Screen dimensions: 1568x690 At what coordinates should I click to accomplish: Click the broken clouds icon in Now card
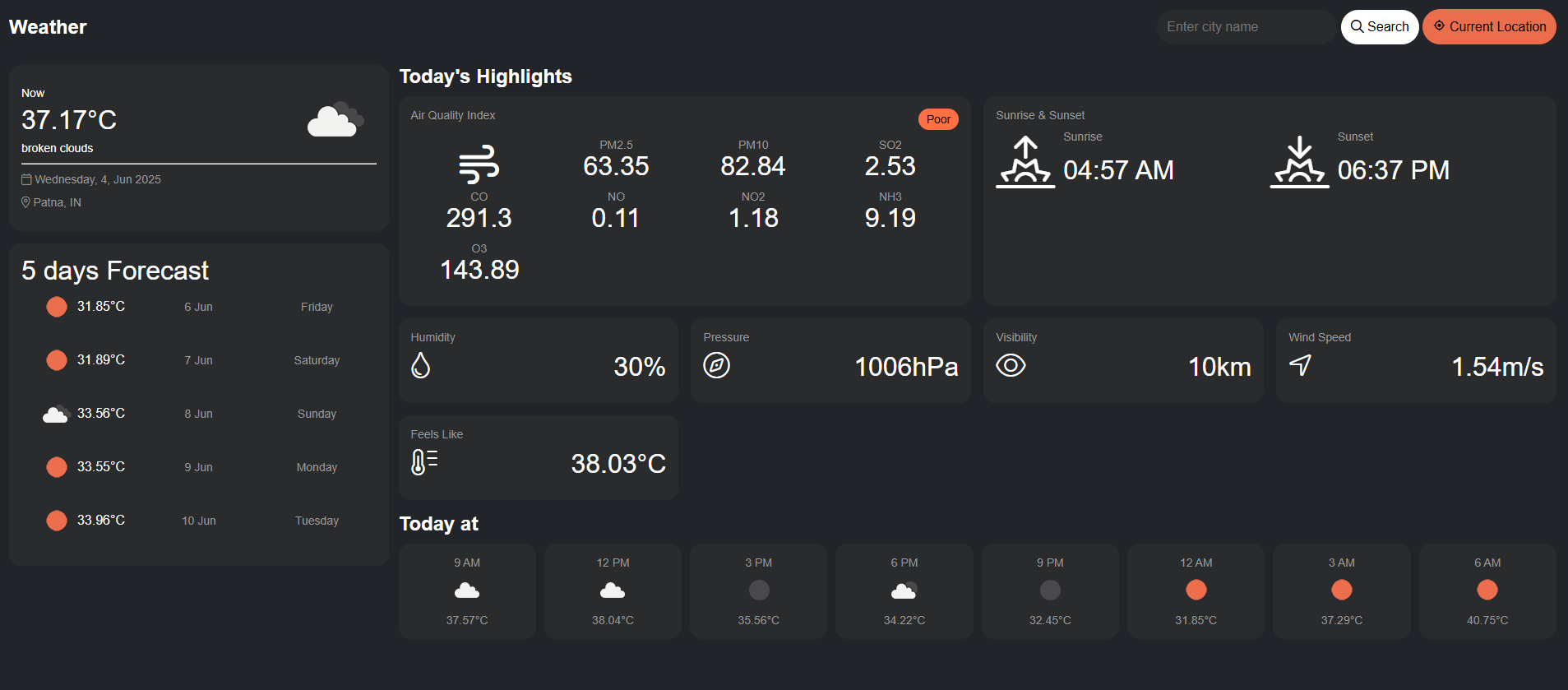tap(335, 120)
